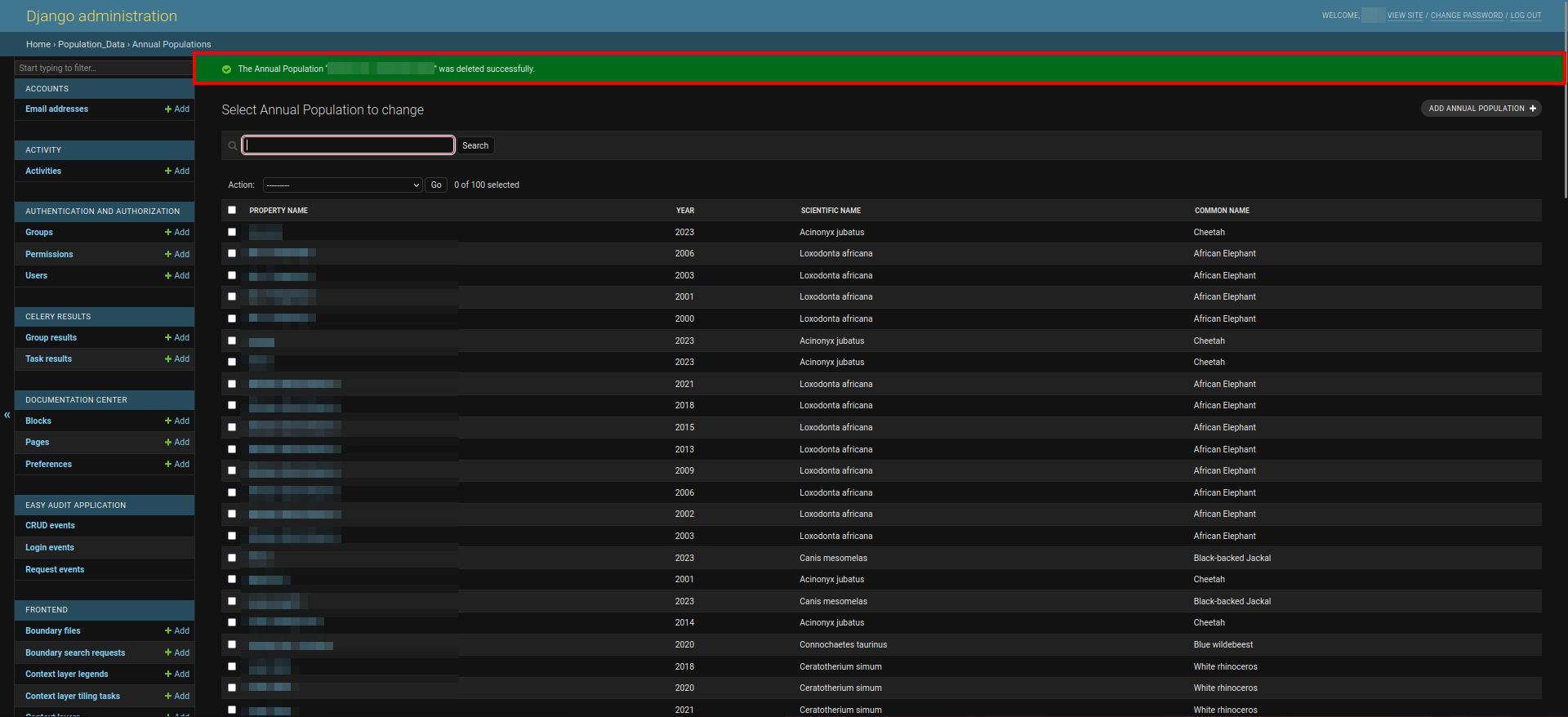Viewport: 1568px width, 717px height.
Task: Open the Accounts section heading
Action: pyautogui.click(x=47, y=89)
